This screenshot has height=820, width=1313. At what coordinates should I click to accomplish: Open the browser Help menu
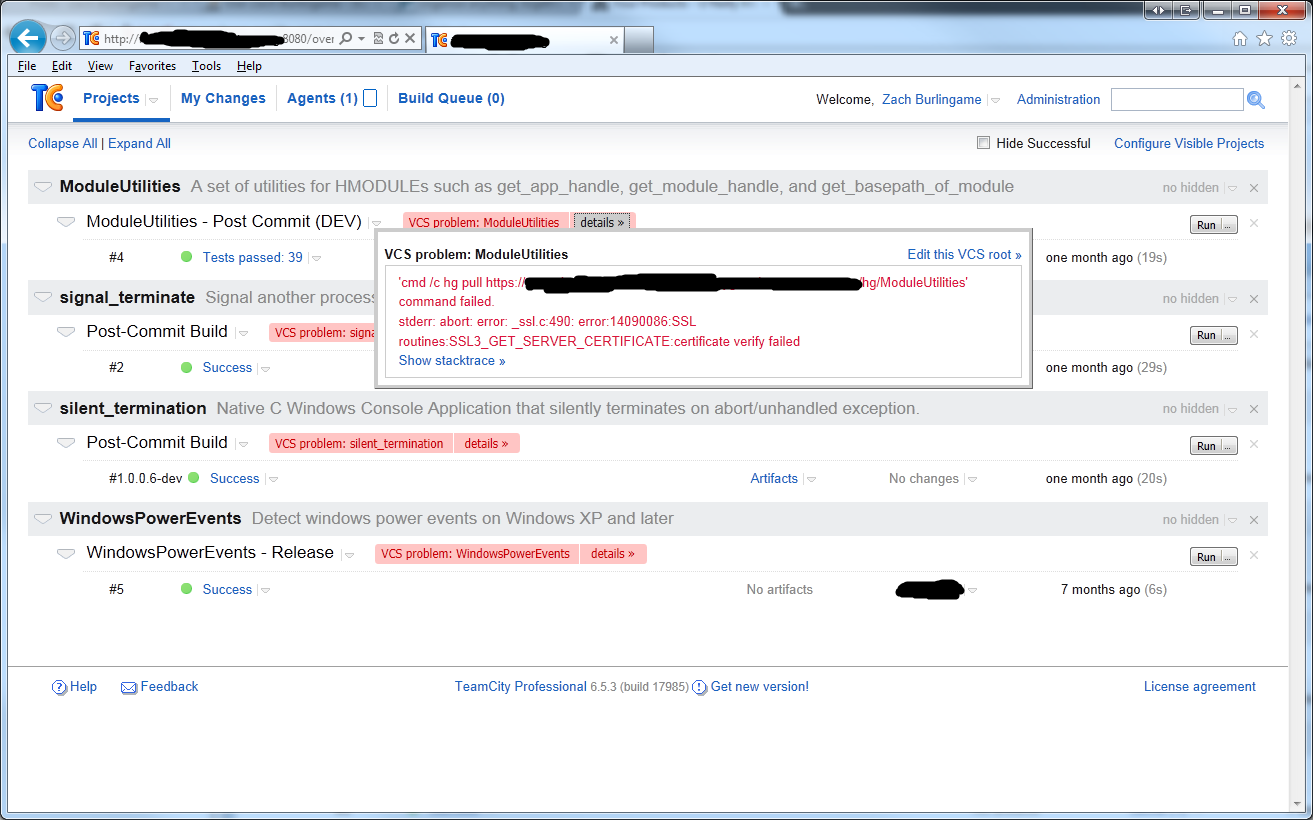(x=249, y=66)
